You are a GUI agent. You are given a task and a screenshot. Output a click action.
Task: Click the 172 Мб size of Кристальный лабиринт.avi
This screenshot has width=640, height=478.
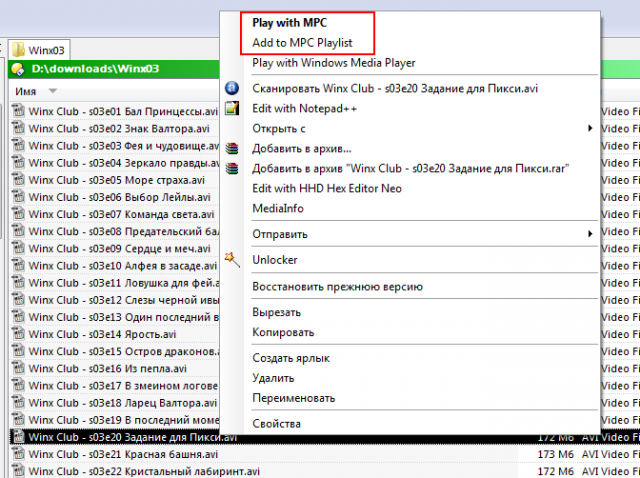(556, 471)
